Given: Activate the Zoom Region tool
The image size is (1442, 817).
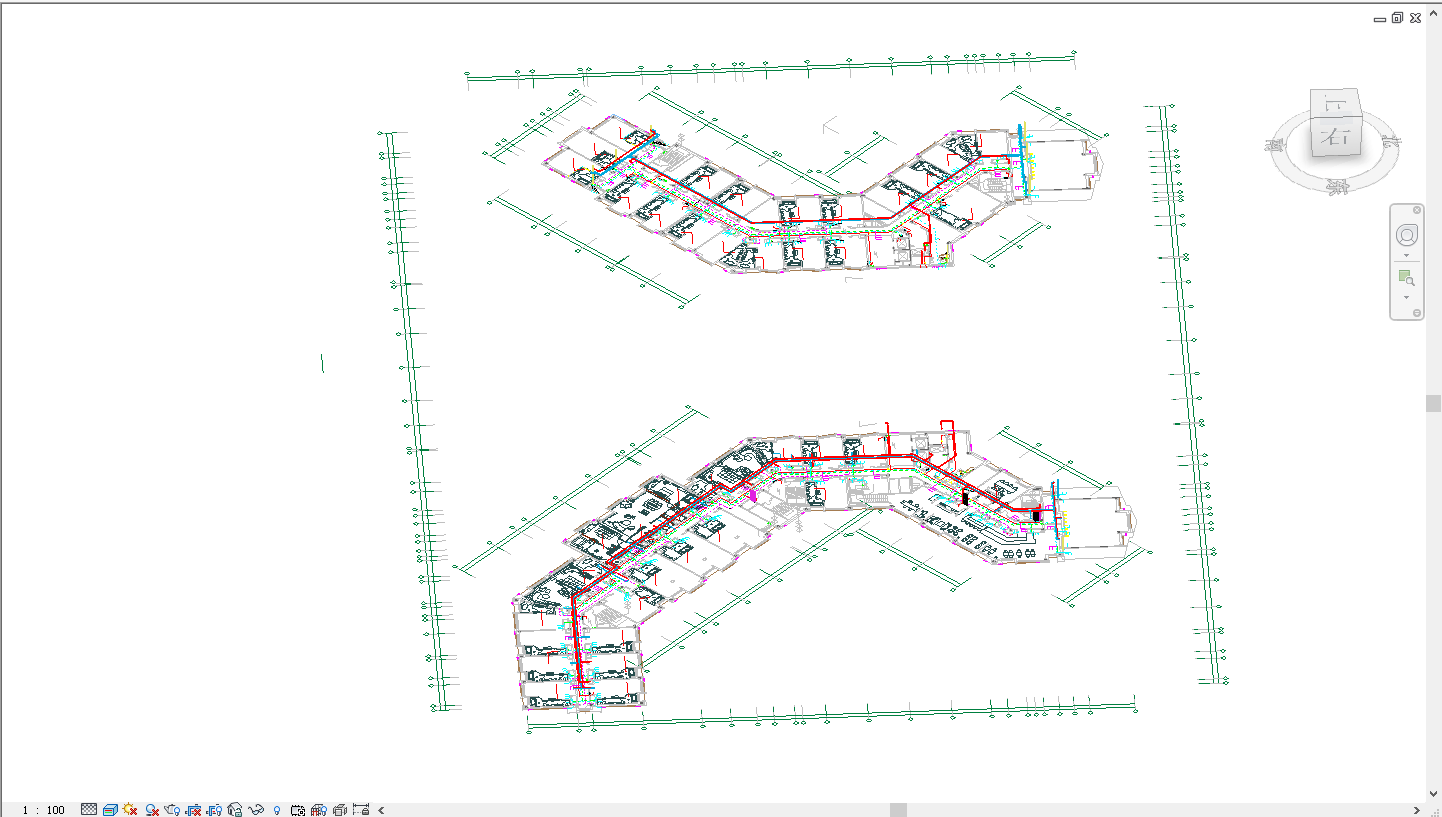Looking at the screenshot, I should [x=1406, y=277].
